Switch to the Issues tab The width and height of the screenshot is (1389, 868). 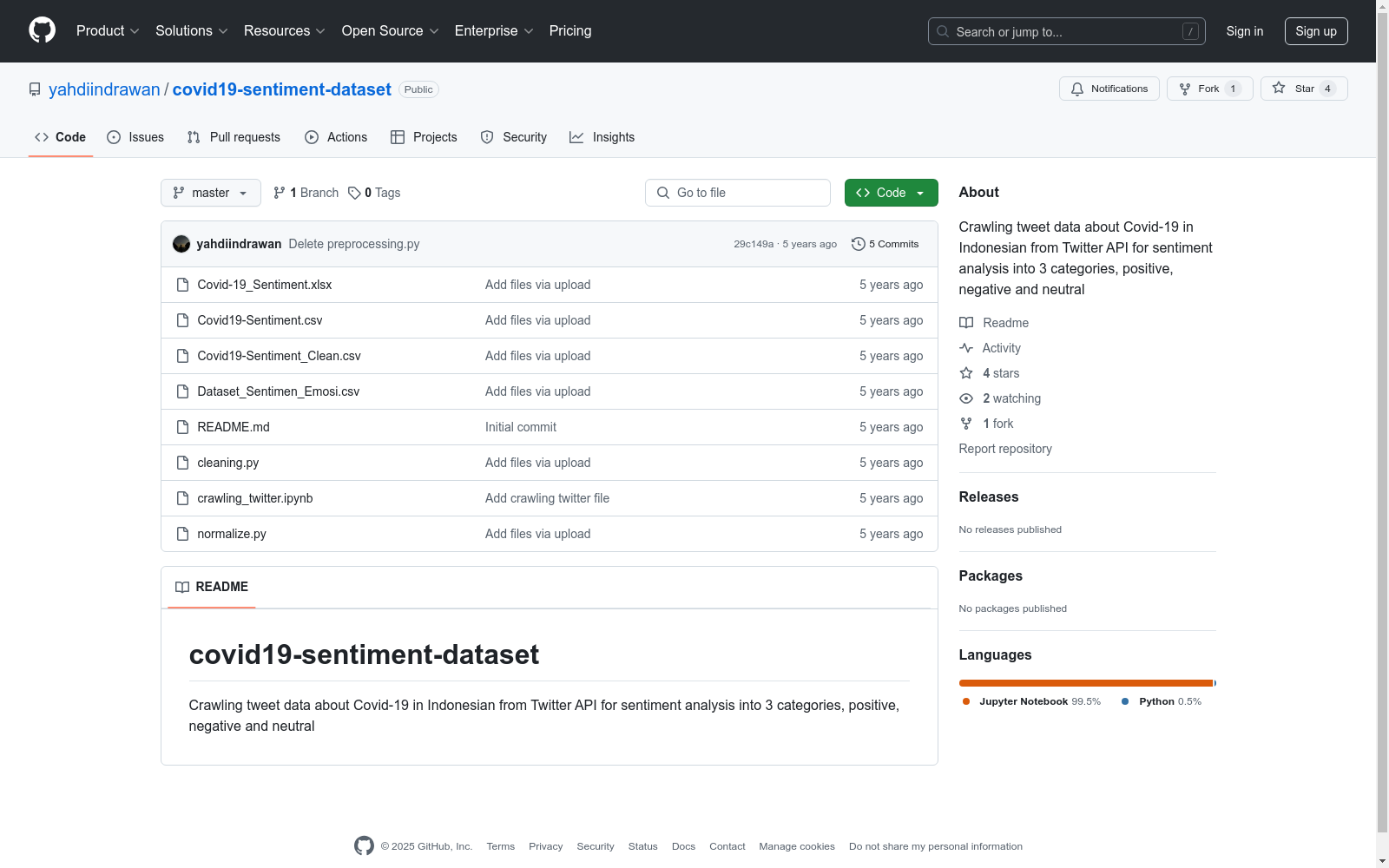(x=135, y=137)
